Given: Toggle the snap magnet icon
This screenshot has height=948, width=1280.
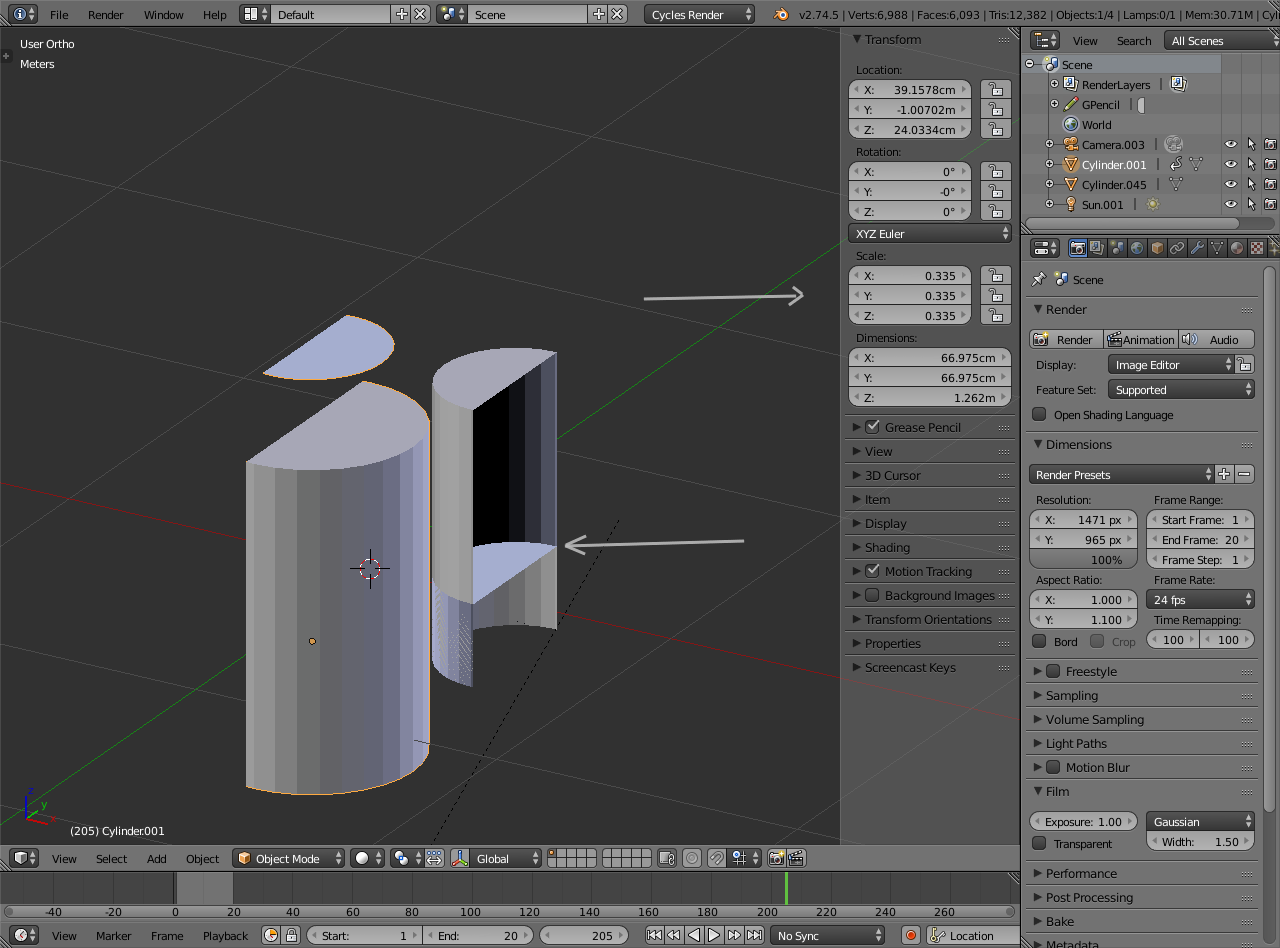Looking at the screenshot, I should pos(716,858).
